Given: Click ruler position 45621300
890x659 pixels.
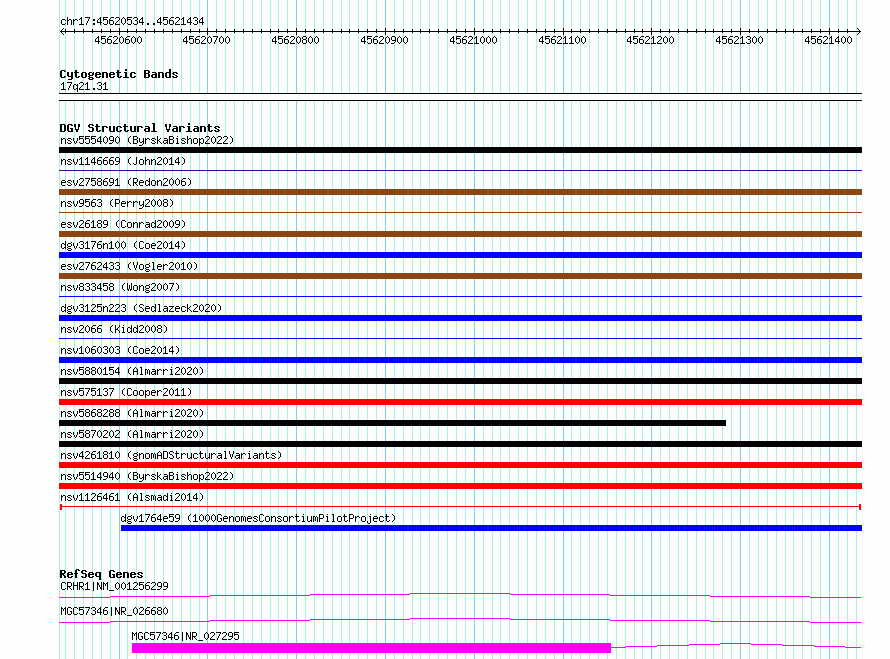Looking at the screenshot, I should [740, 40].
